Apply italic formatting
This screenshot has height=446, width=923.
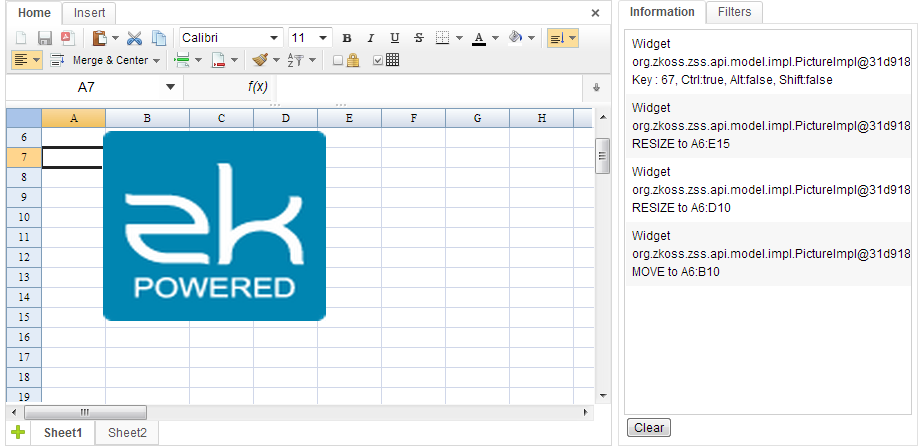(x=370, y=38)
